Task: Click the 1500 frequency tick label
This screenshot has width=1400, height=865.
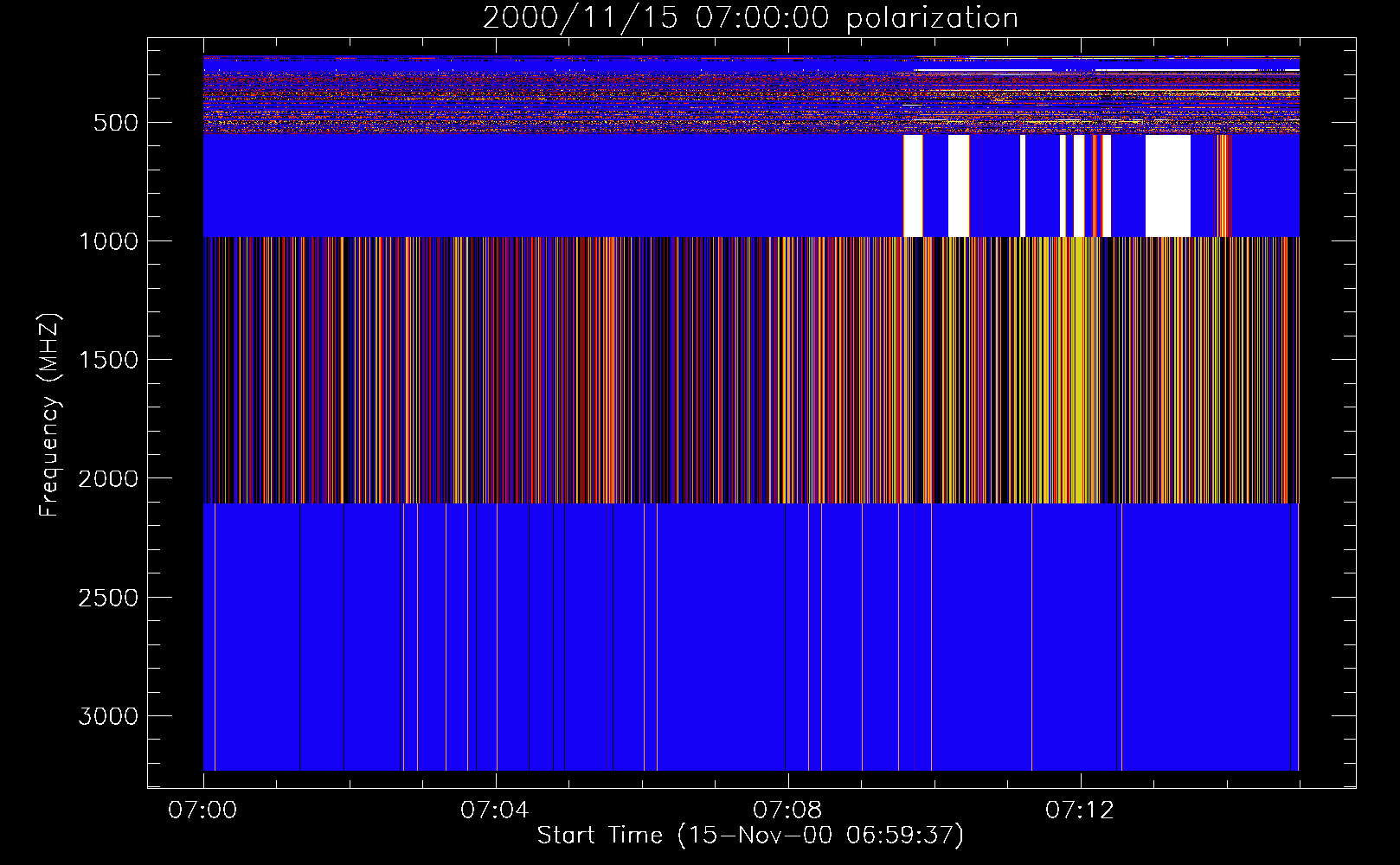Action: tap(108, 360)
